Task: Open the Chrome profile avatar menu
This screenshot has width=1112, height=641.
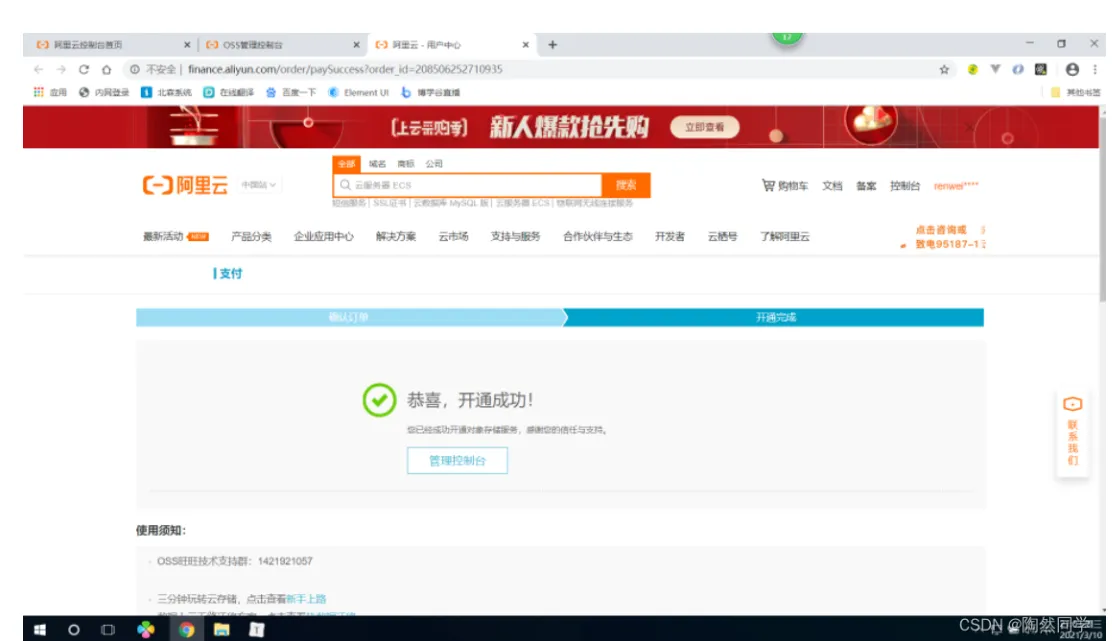Action: click(1072, 69)
